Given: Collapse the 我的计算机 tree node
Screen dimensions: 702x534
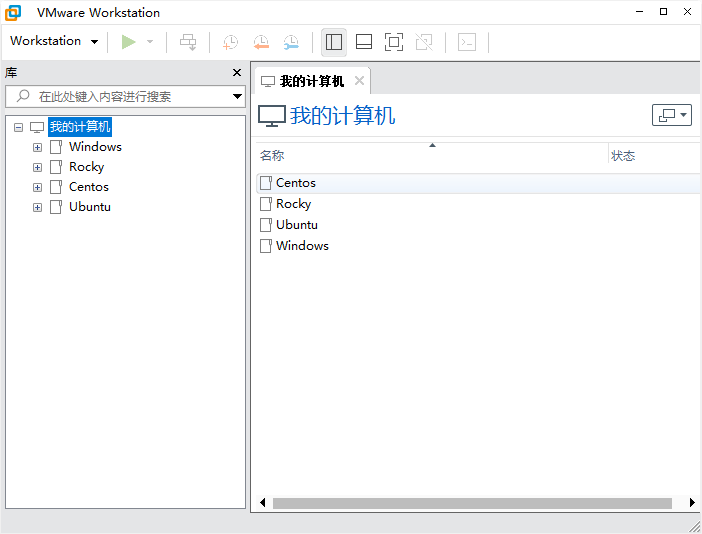Looking at the screenshot, I should click(18, 128).
